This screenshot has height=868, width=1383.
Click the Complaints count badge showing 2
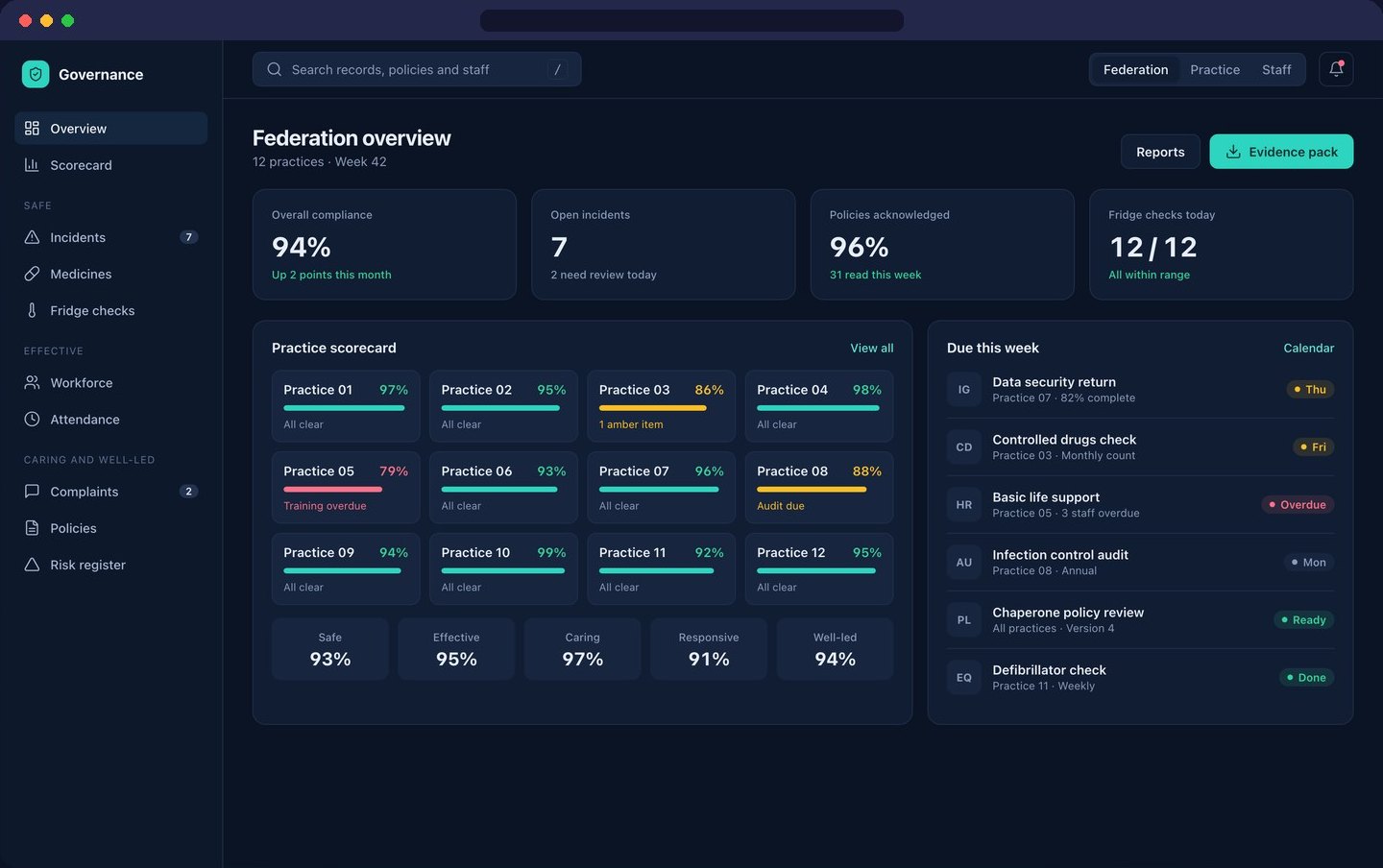coord(188,491)
